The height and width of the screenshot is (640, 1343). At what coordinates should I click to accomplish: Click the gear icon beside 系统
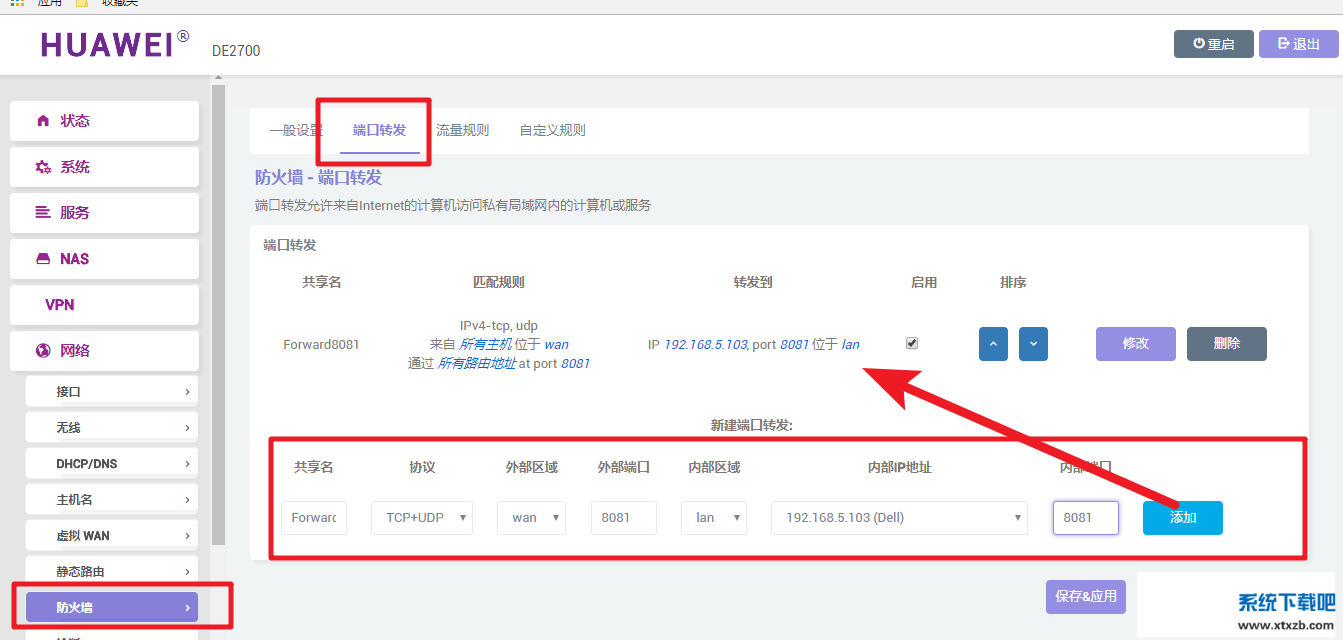tap(43, 167)
